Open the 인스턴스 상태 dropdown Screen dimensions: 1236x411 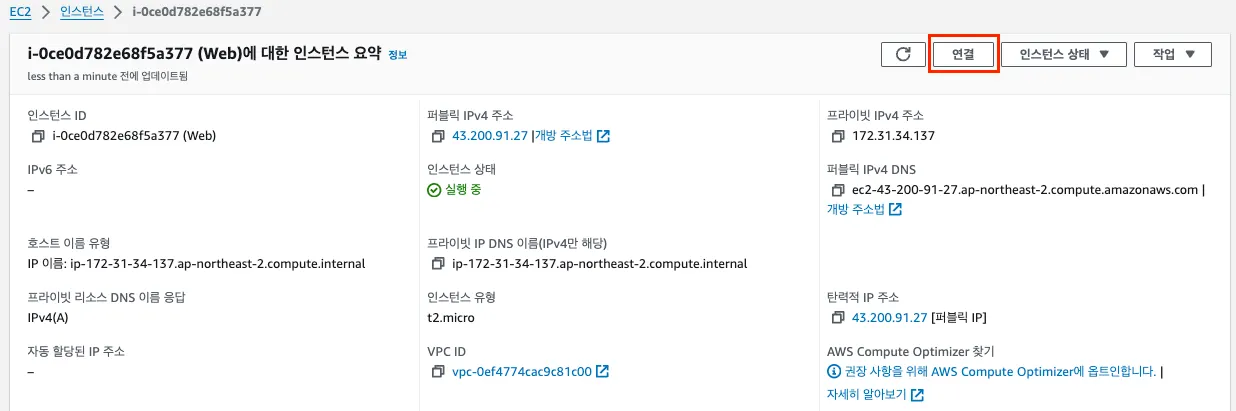click(1064, 55)
